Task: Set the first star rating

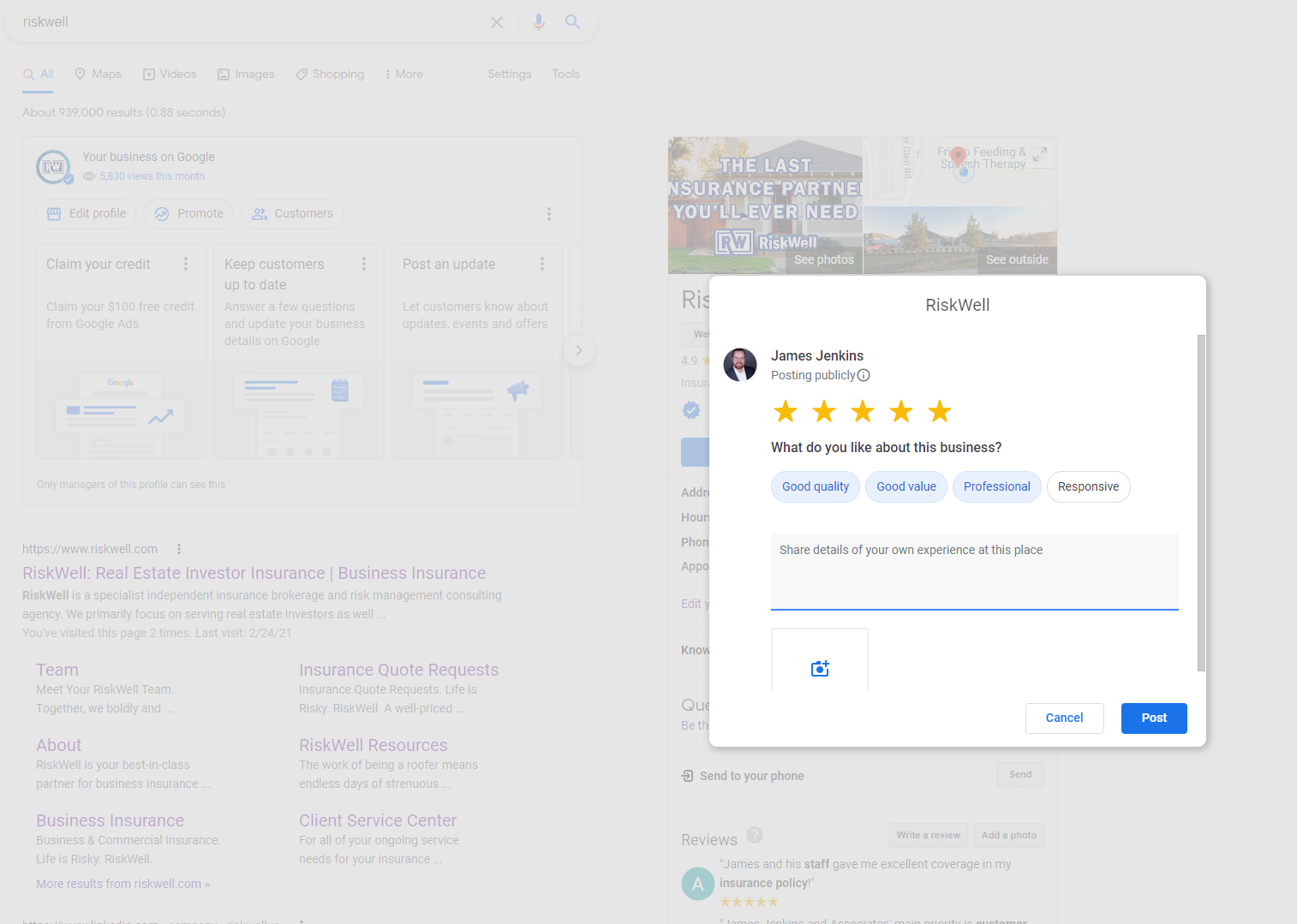Action: click(x=786, y=412)
